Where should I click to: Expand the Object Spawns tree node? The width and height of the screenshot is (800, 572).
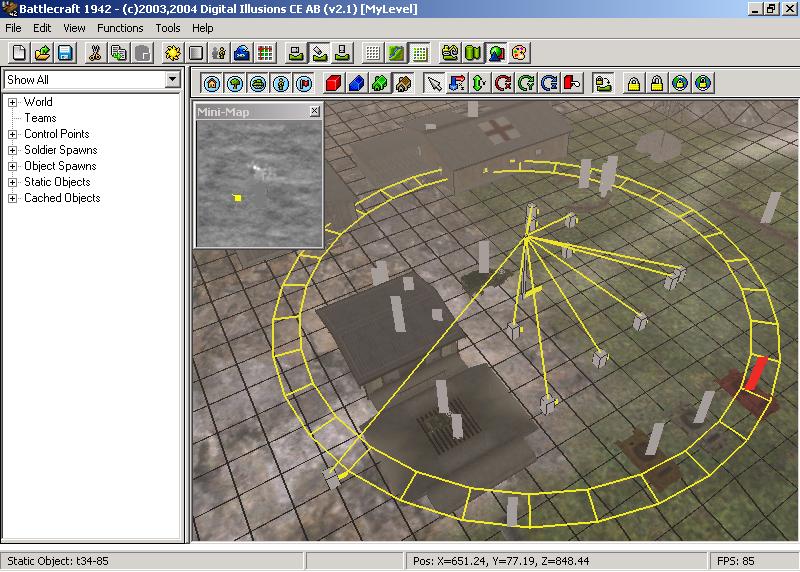(12, 167)
